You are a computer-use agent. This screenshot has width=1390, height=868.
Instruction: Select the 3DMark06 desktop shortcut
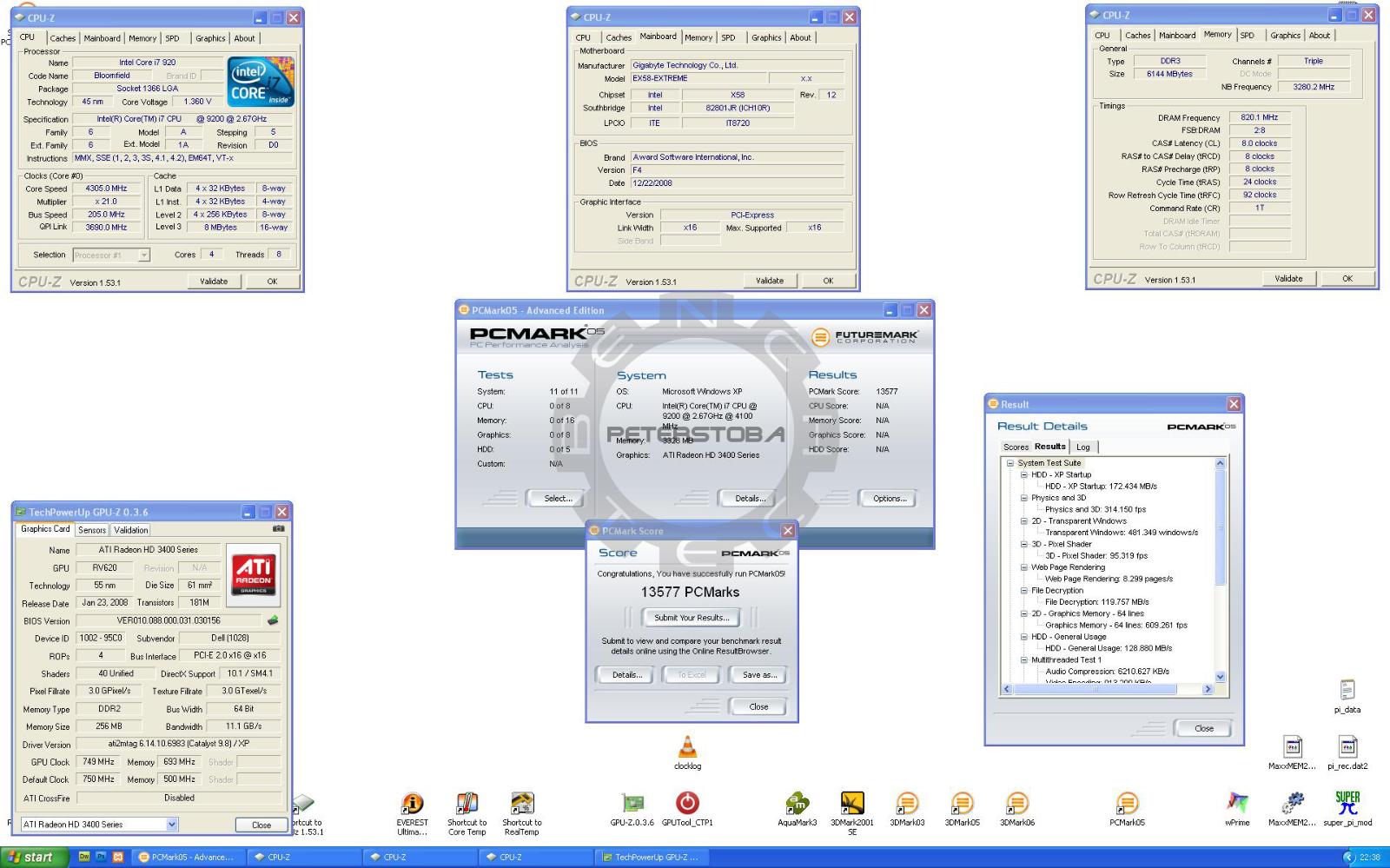(x=1016, y=804)
